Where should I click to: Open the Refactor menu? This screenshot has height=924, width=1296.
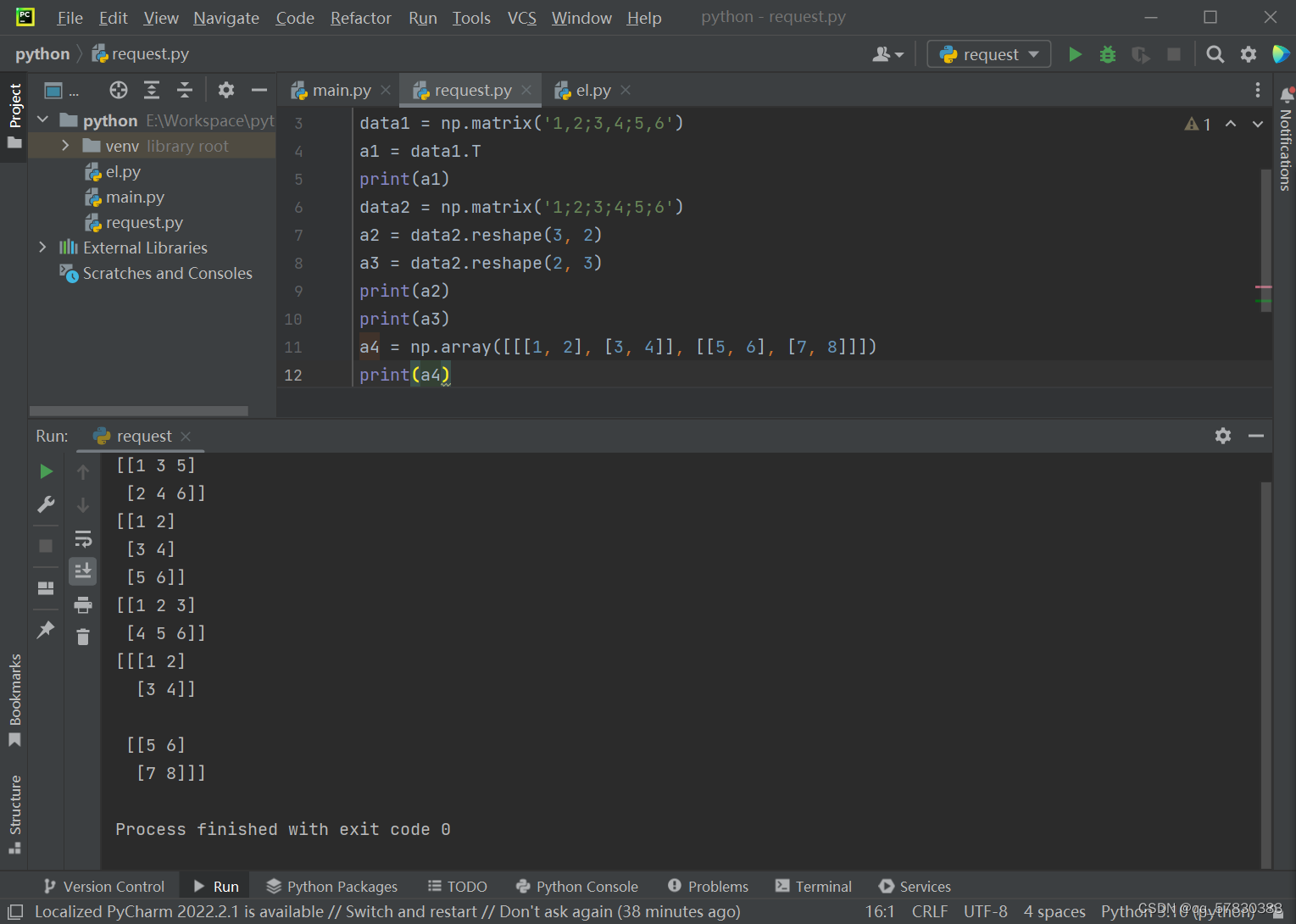(361, 18)
